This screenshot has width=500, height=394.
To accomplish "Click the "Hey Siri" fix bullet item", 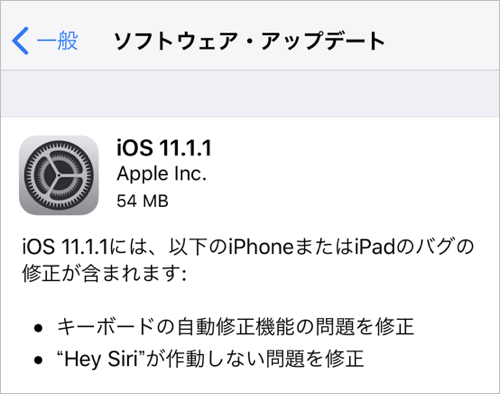I will pyautogui.click(x=210, y=359).
